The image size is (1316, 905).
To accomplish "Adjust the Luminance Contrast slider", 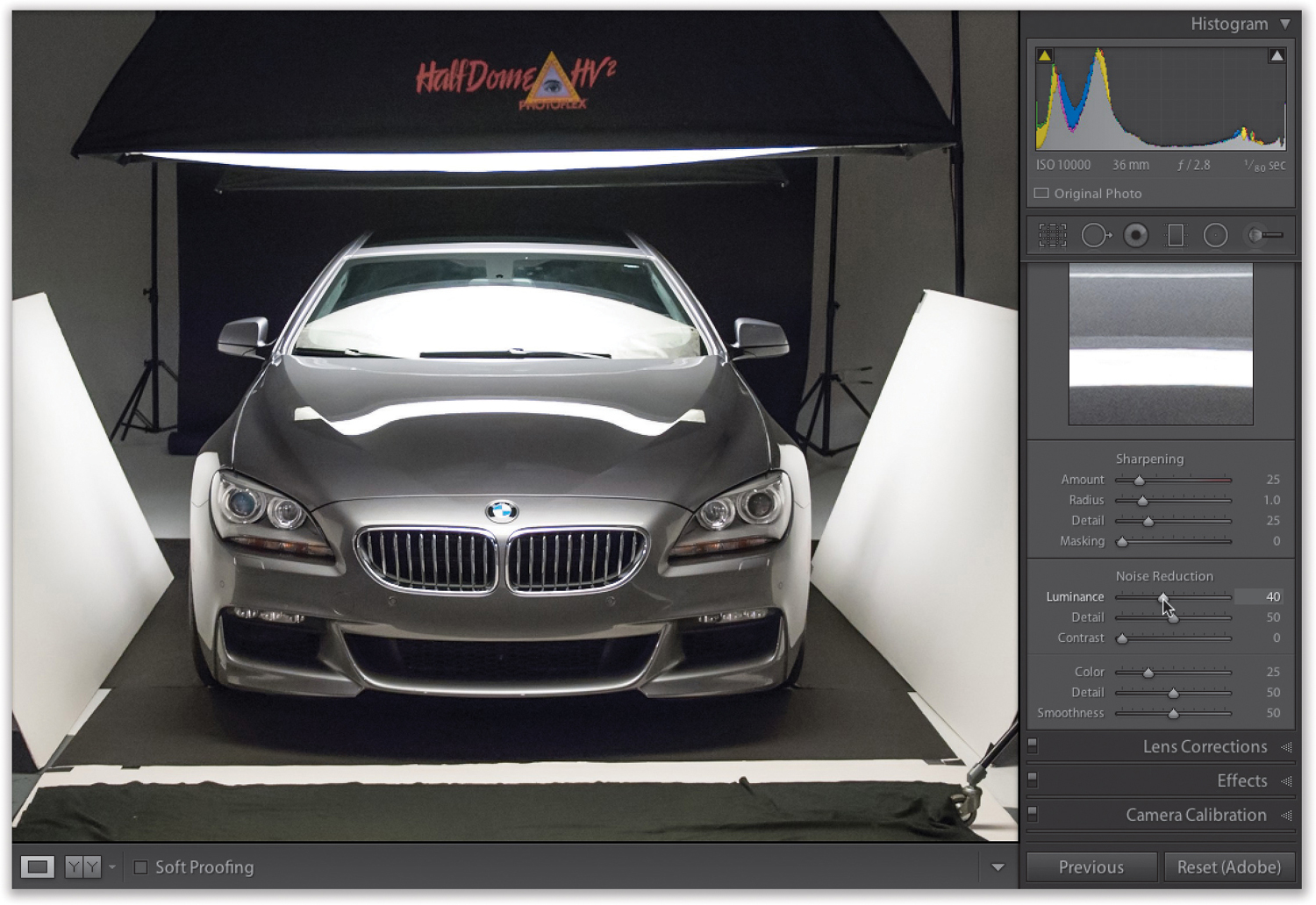I will (1122, 638).
